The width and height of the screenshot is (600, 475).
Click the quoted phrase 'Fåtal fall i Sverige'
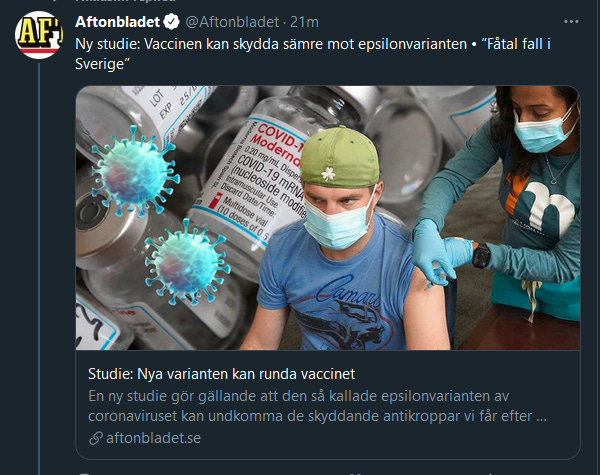tap(313, 54)
